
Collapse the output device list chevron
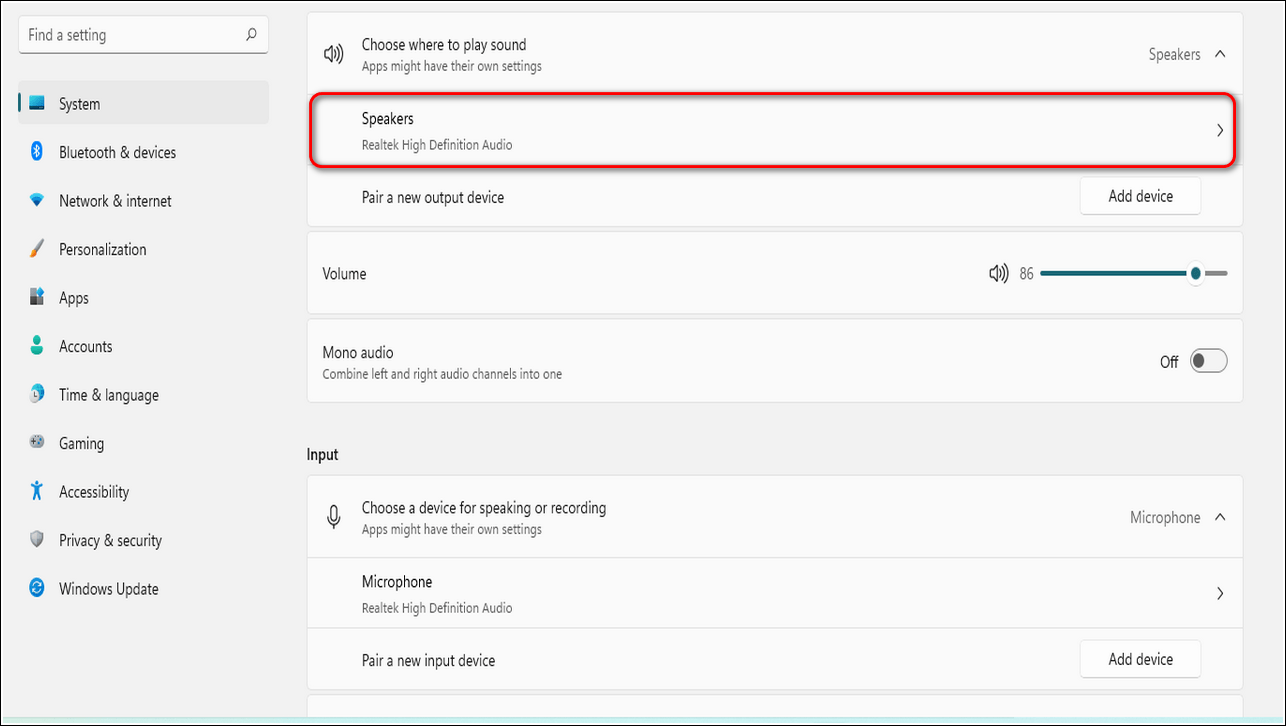tap(1220, 55)
